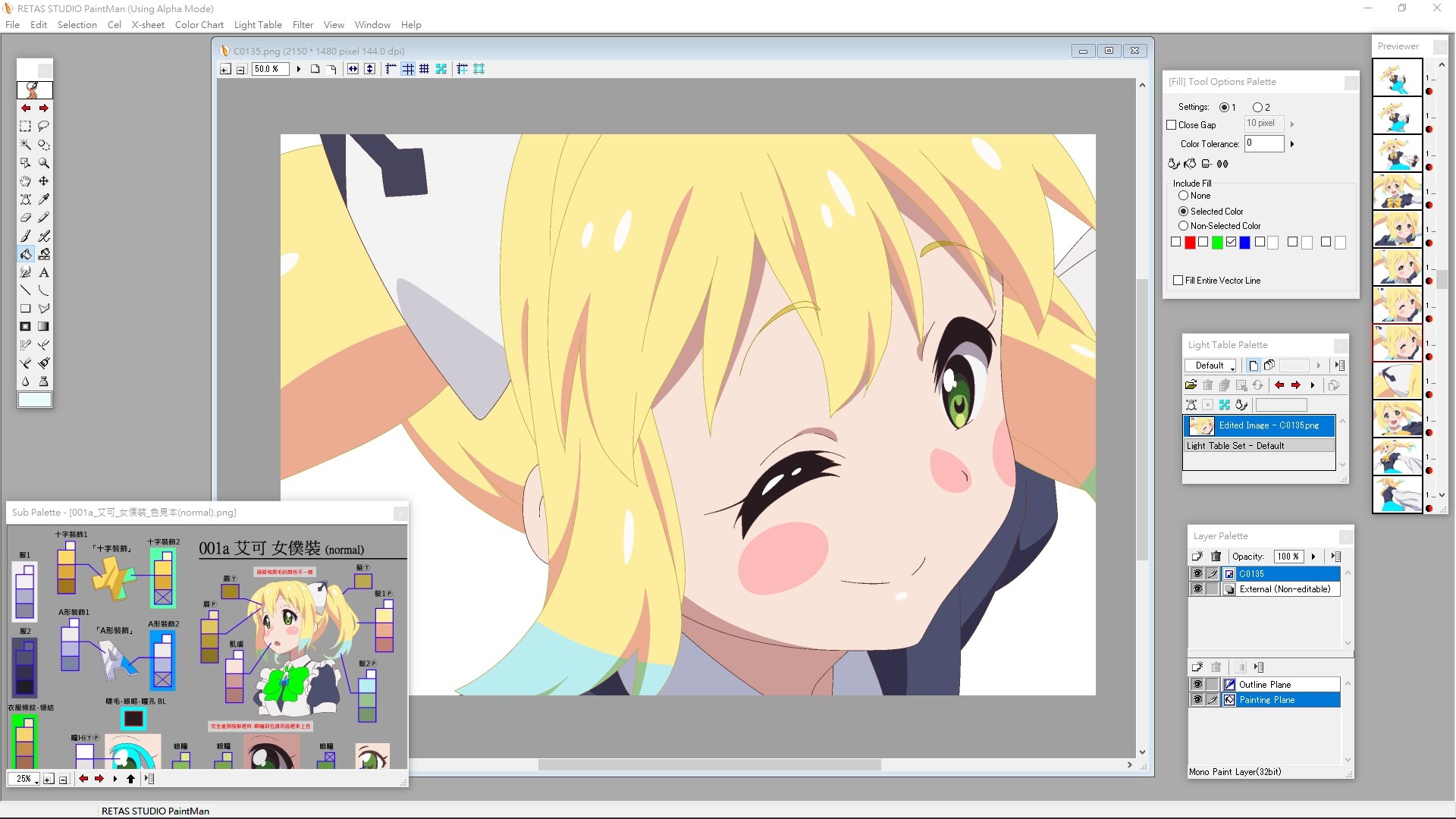1456x819 pixels.
Task: Enable Fill Entire Vector Line checkbox
Action: (1178, 281)
